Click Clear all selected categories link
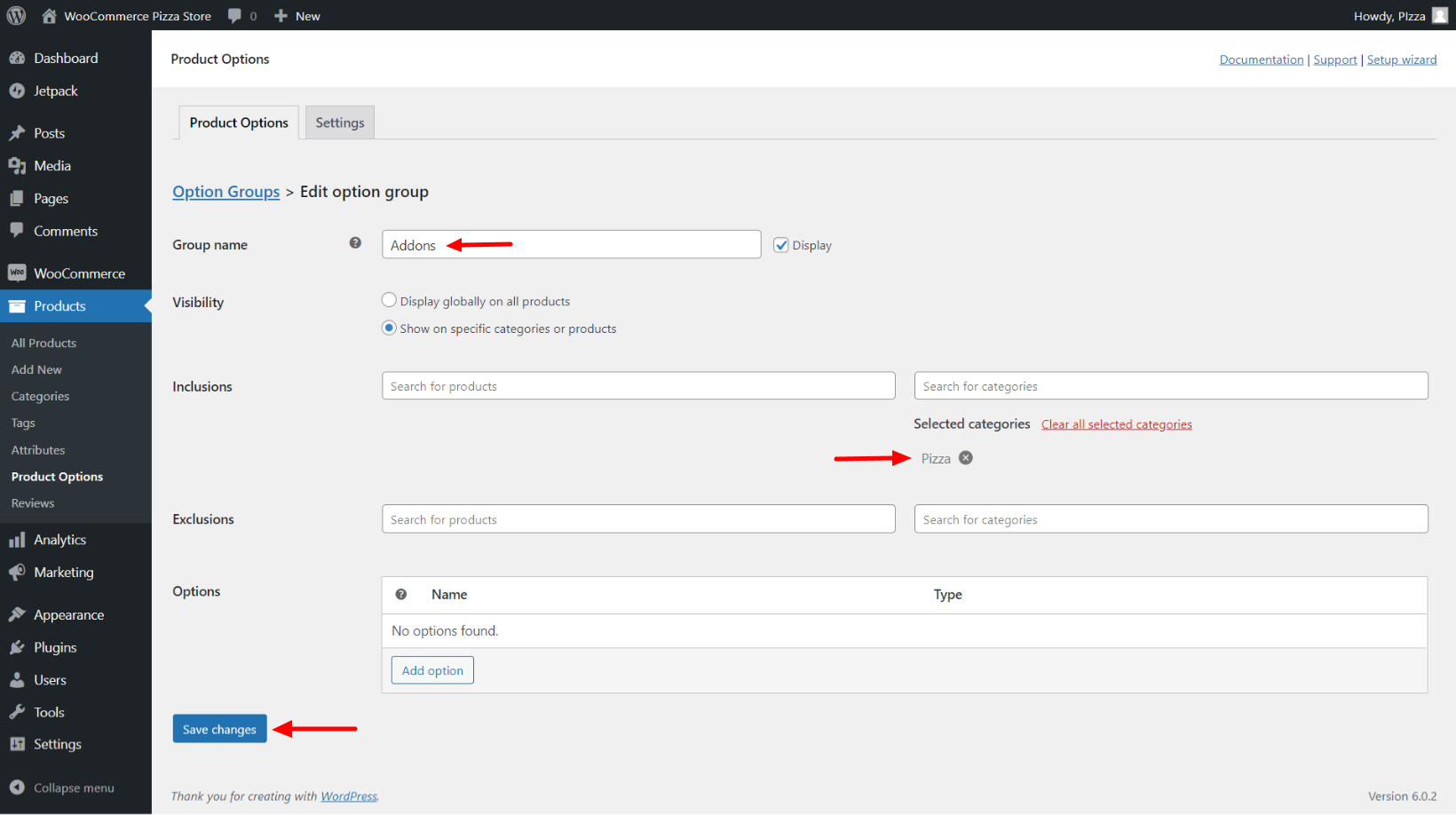The height and width of the screenshot is (815, 1456). (1116, 424)
